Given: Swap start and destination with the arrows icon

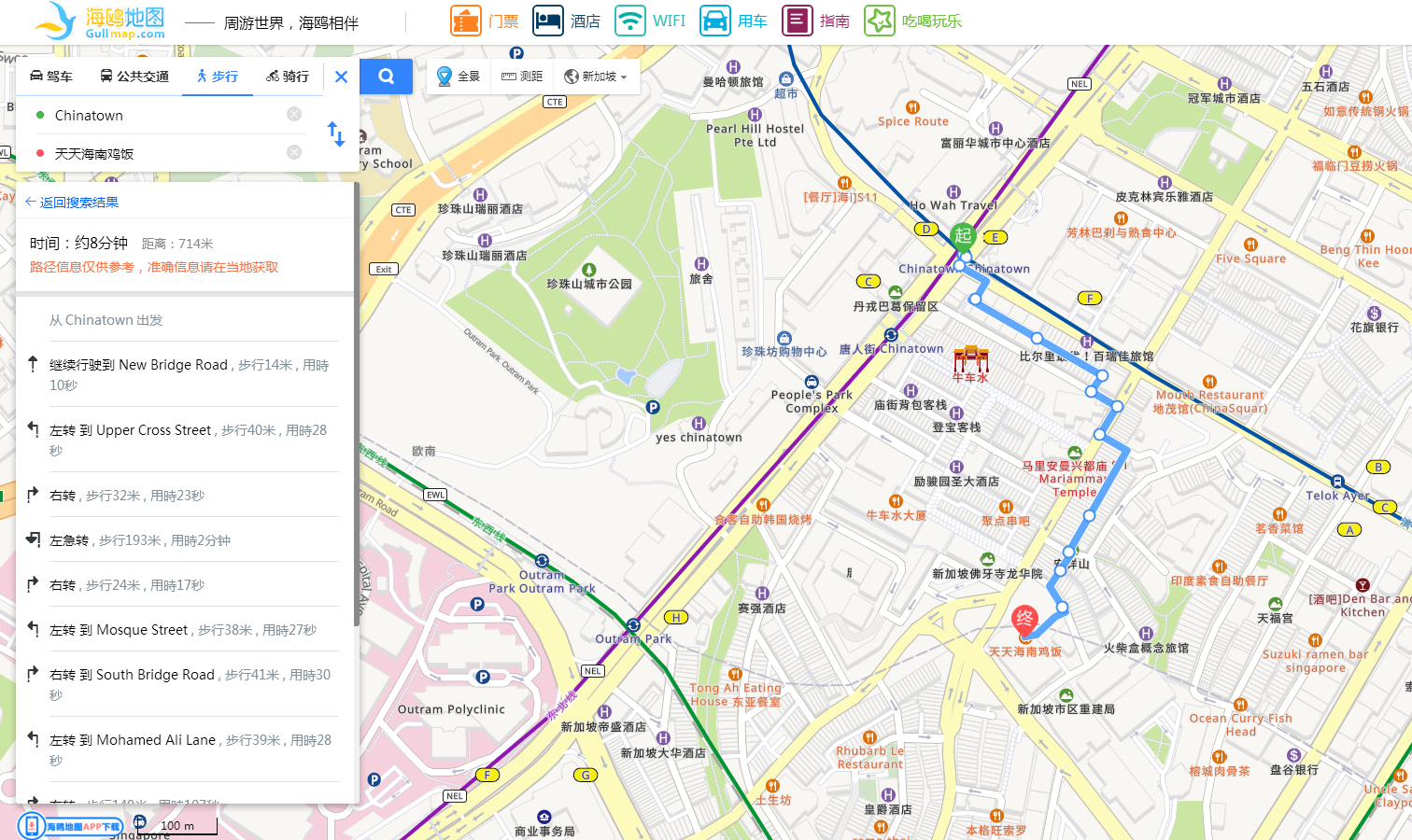Looking at the screenshot, I should pyautogui.click(x=335, y=133).
